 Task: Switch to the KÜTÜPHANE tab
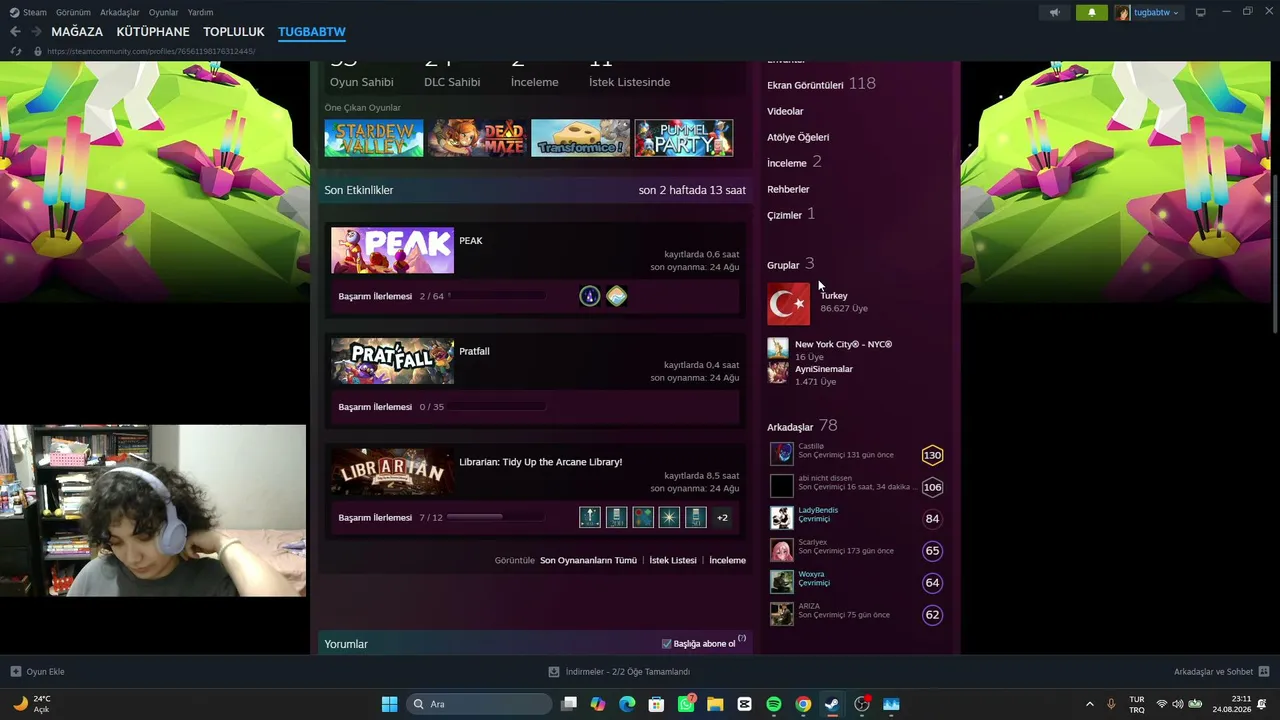pyautogui.click(x=153, y=32)
